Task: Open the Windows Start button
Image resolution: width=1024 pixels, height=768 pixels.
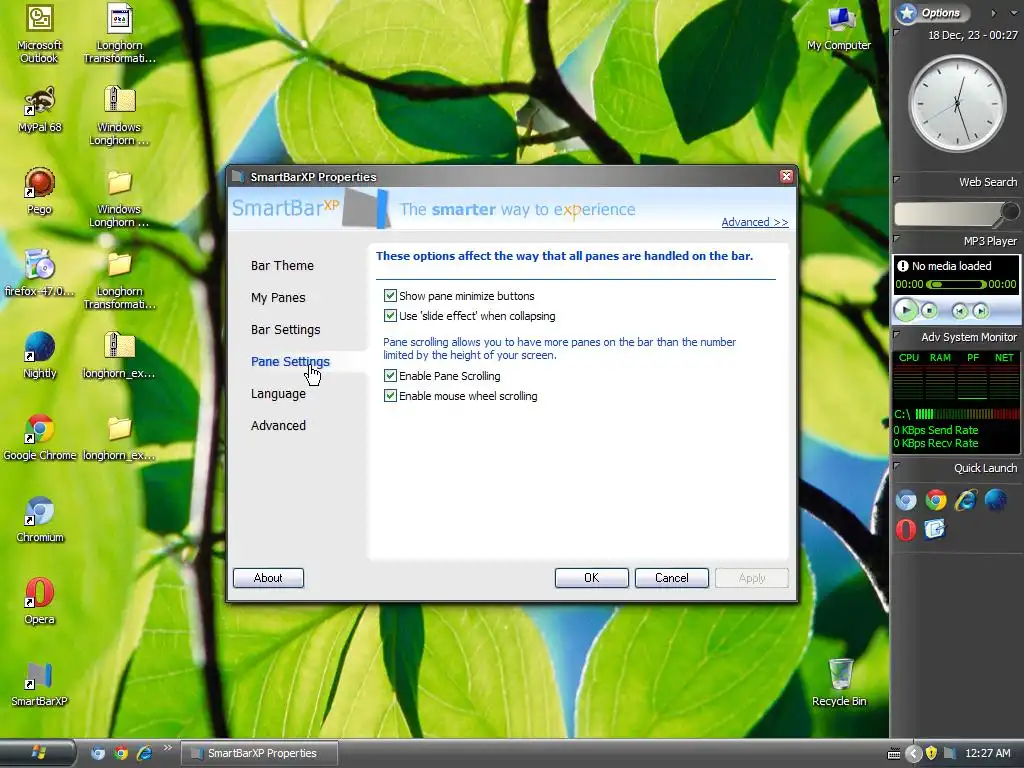Action: (38, 753)
